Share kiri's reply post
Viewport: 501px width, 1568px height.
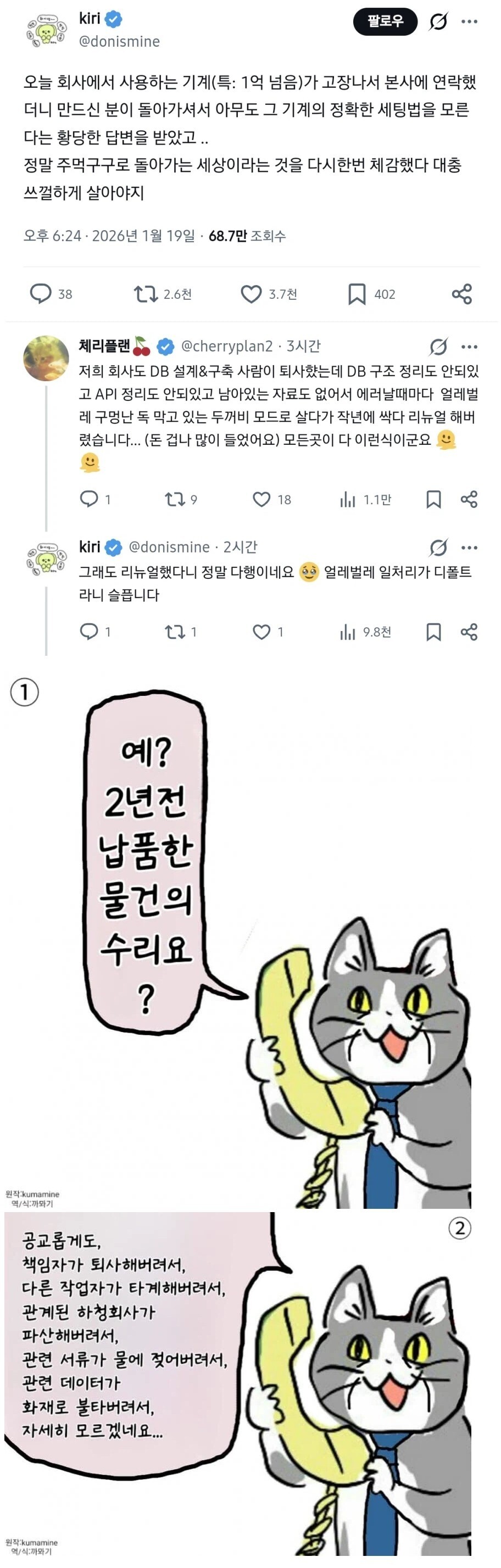469,632
